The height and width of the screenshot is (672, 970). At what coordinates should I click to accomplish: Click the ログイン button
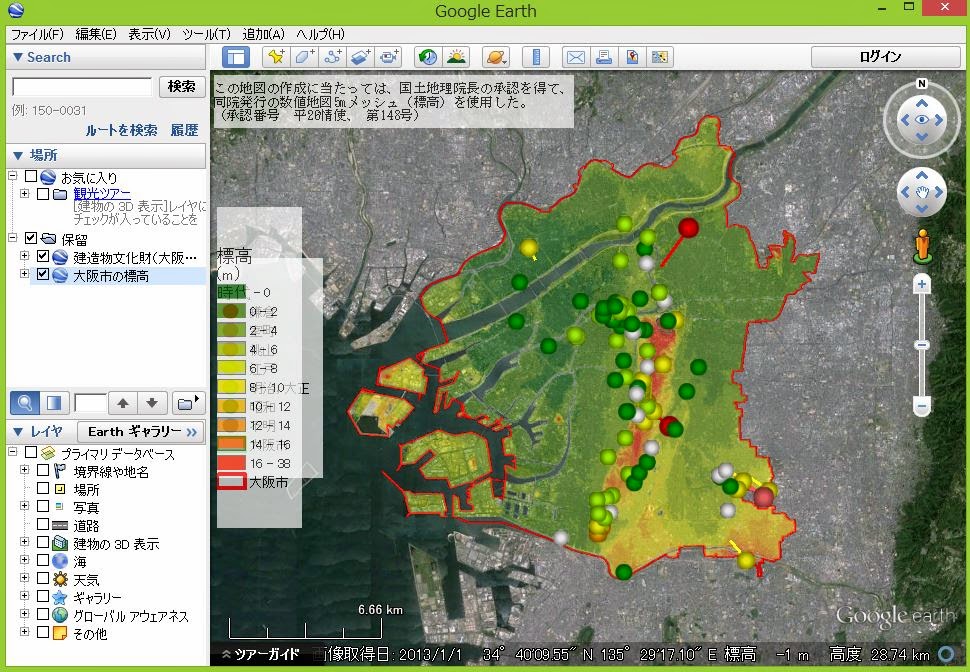885,57
